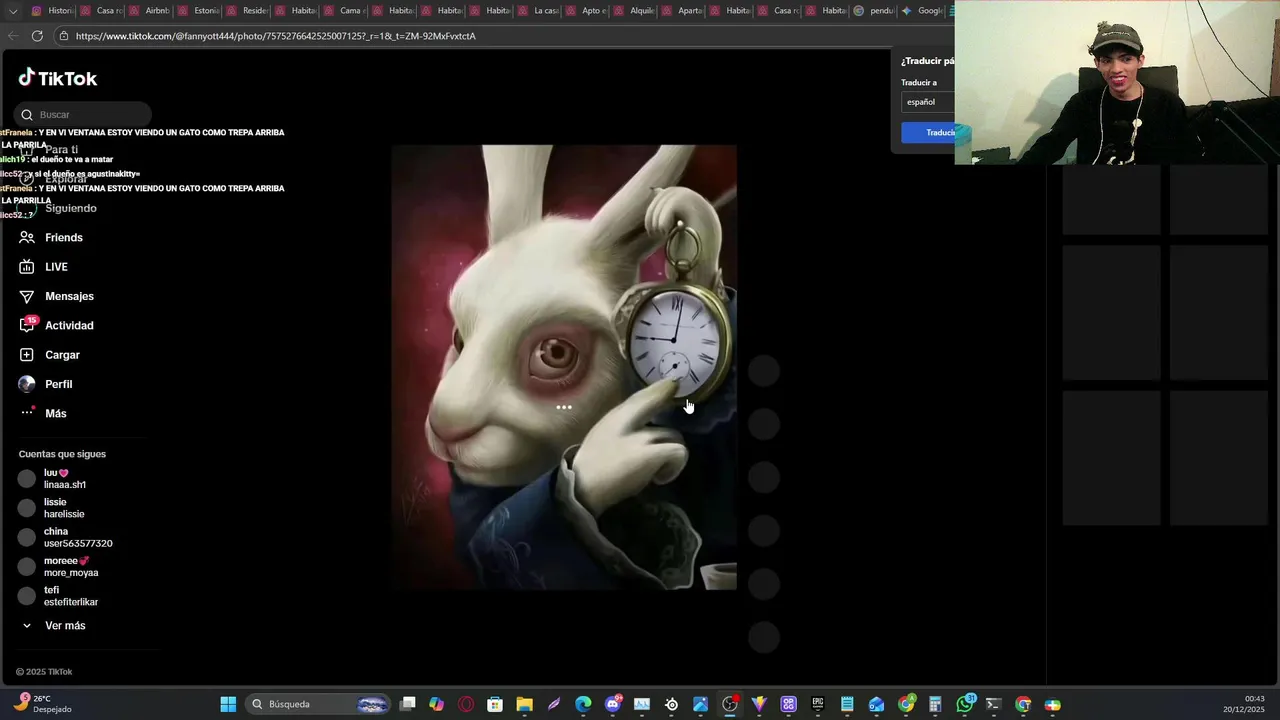Image resolution: width=1280 pixels, height=720 pixels.
Task: Open WhatsApp from the taskbar
Action: click(965, 704)
